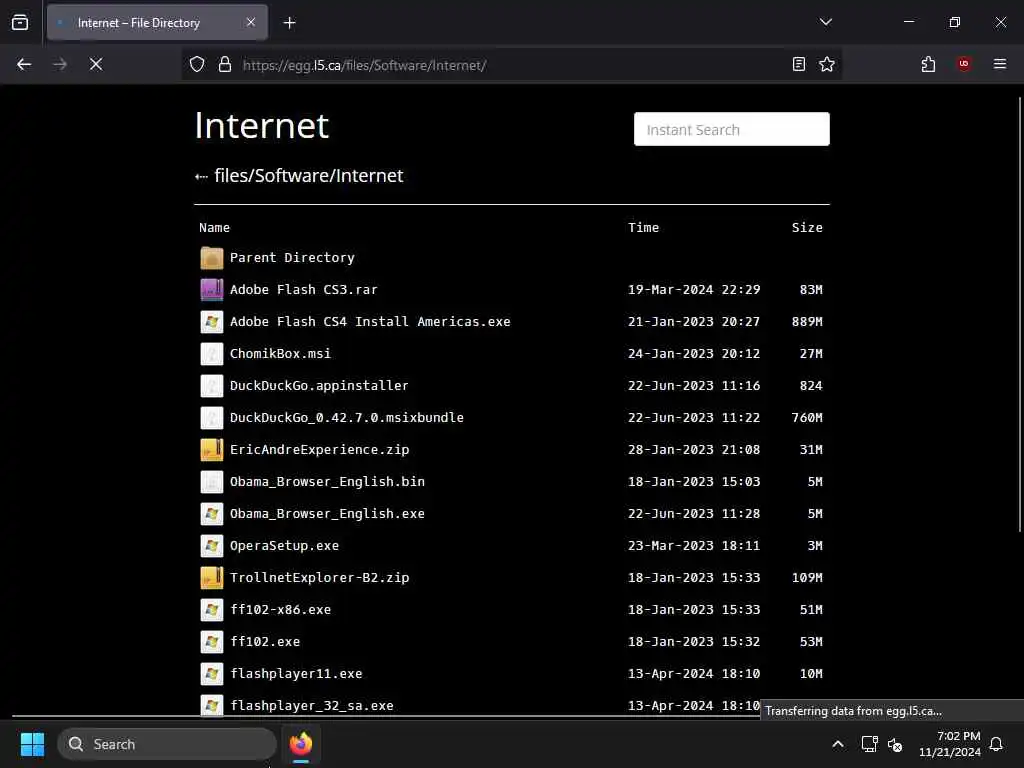The image size is (1024, 768).
Task: Download ff102-x86.exe
Action: pos(280,609)
